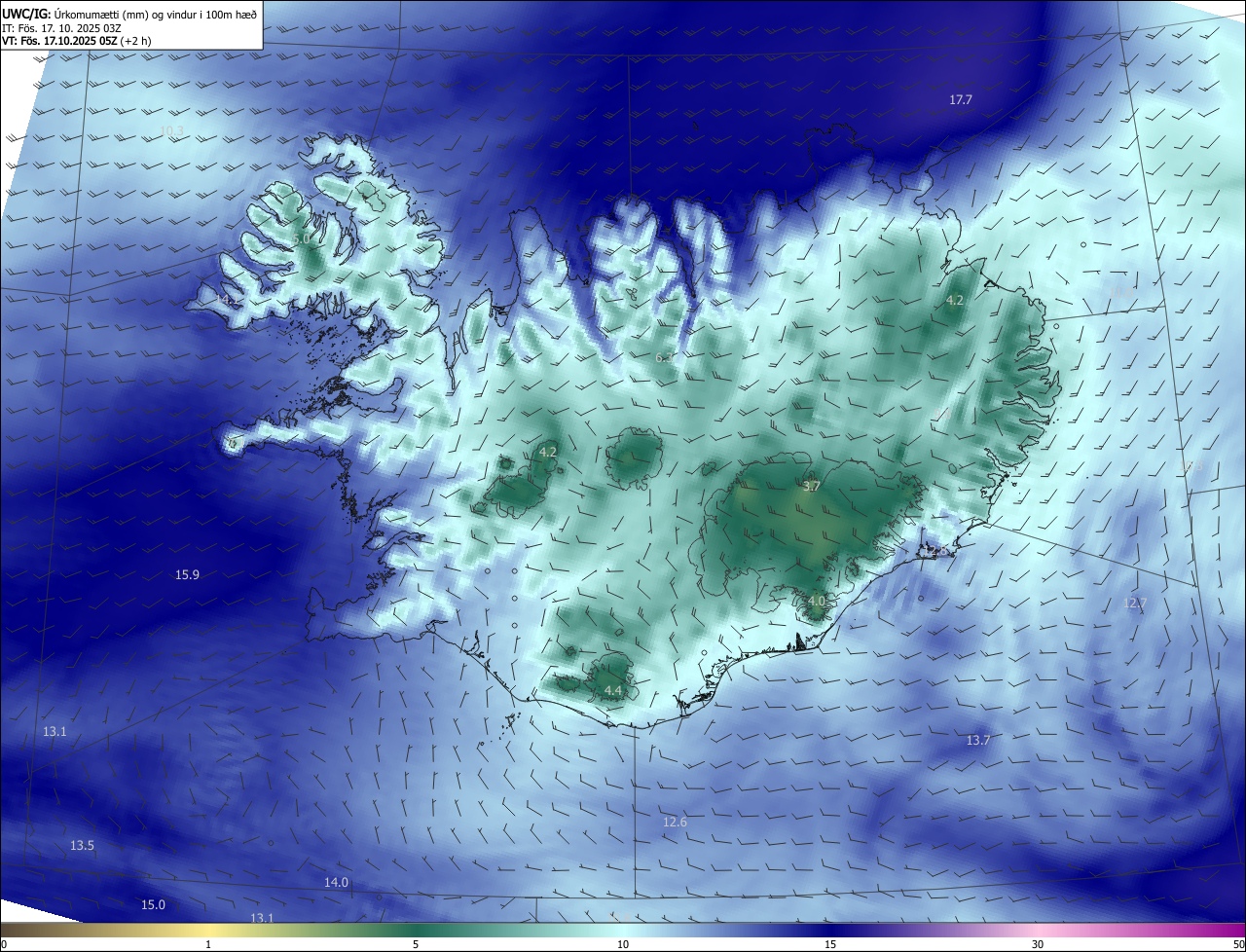Click the 17.7 value label on the map

point(961,100)
